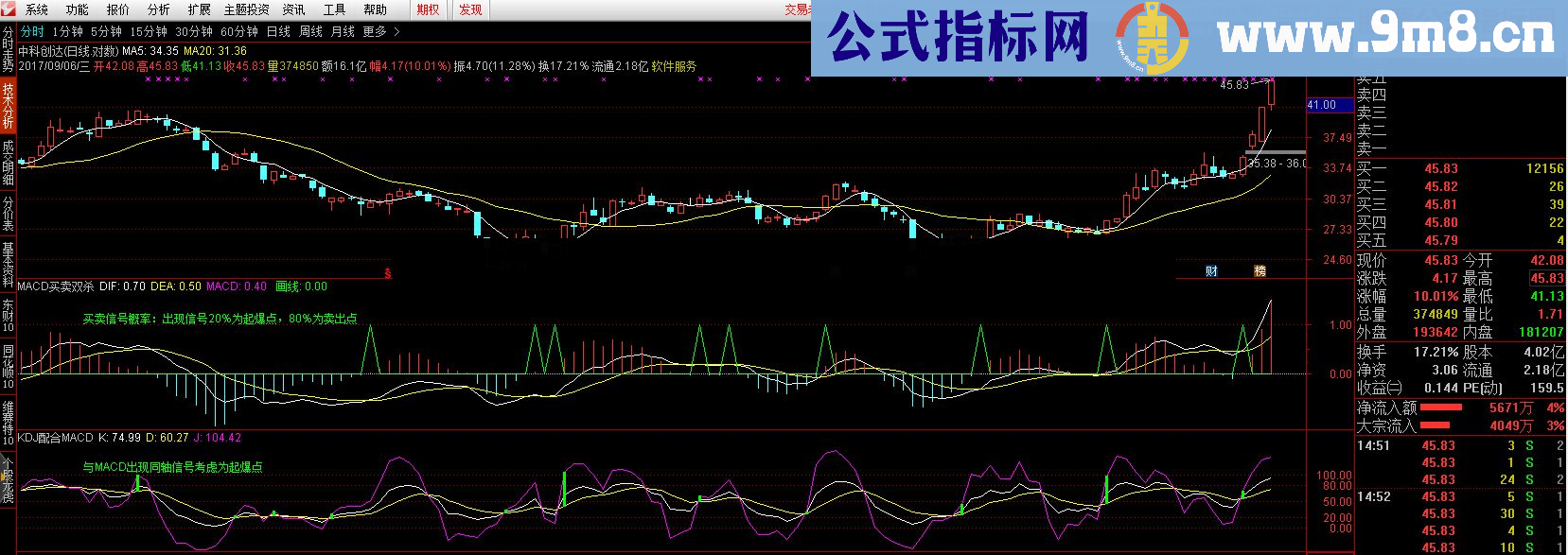Select the 1分钟 period

[68, 31]
